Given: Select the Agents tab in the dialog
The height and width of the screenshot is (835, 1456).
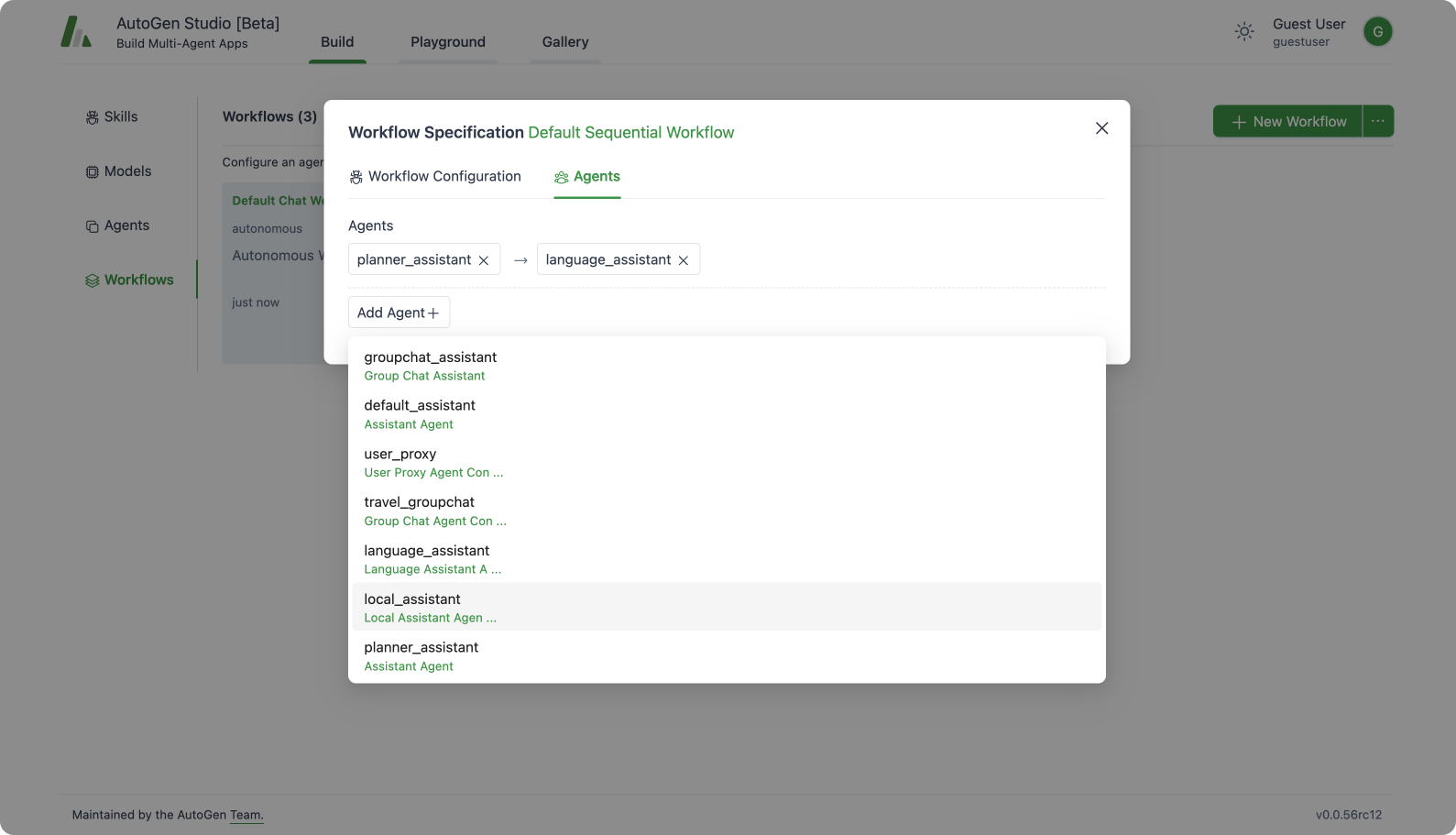Looking at the screenshot, I should pyautogui.click(x=587, y=177).
